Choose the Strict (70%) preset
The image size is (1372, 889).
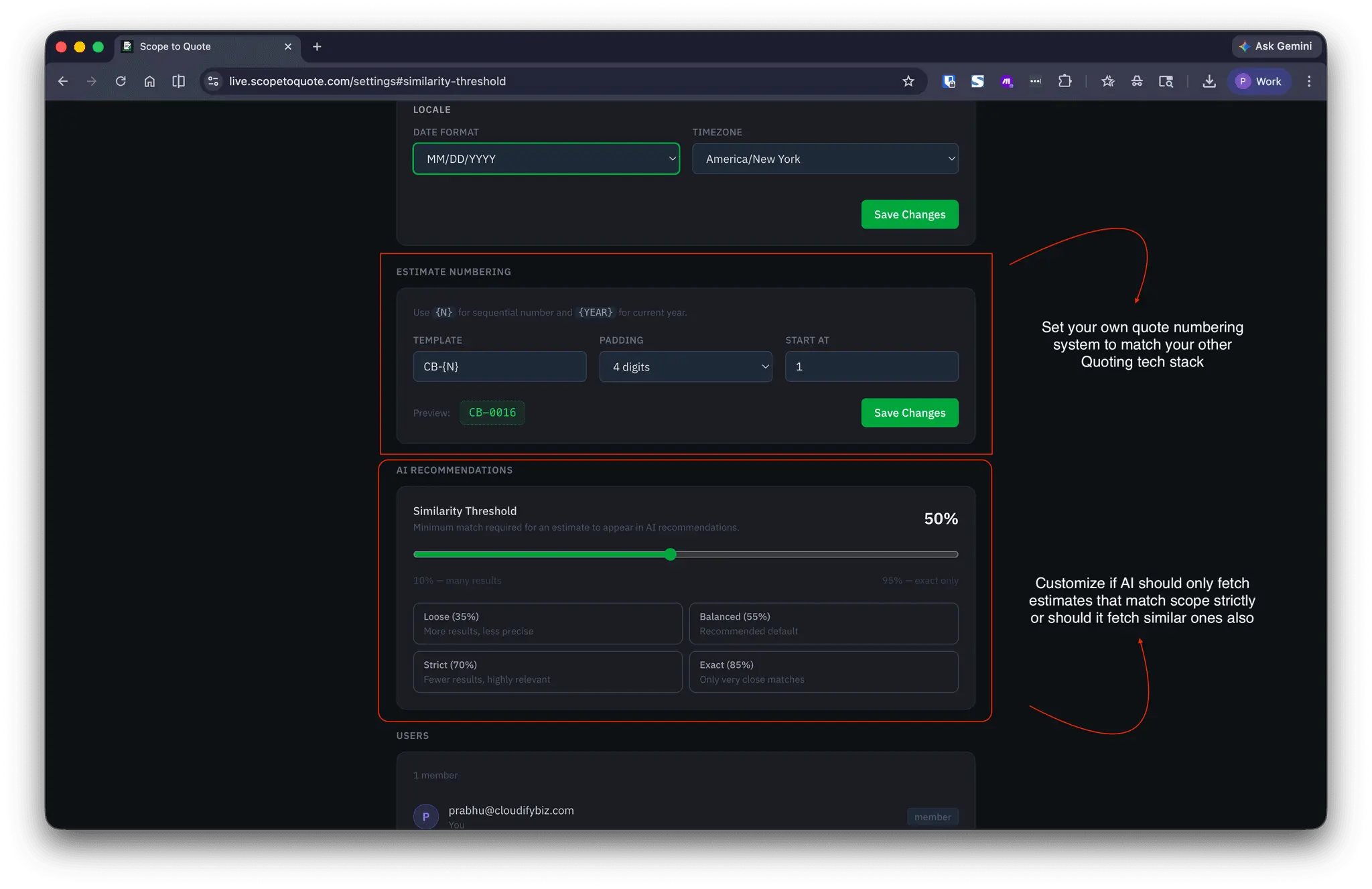[x=547, y=672]
